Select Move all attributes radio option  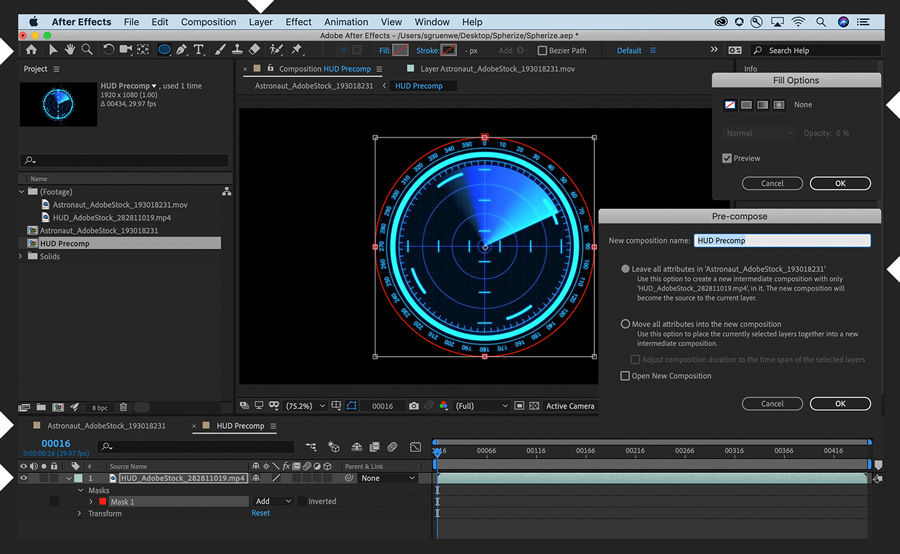[626, 324]
